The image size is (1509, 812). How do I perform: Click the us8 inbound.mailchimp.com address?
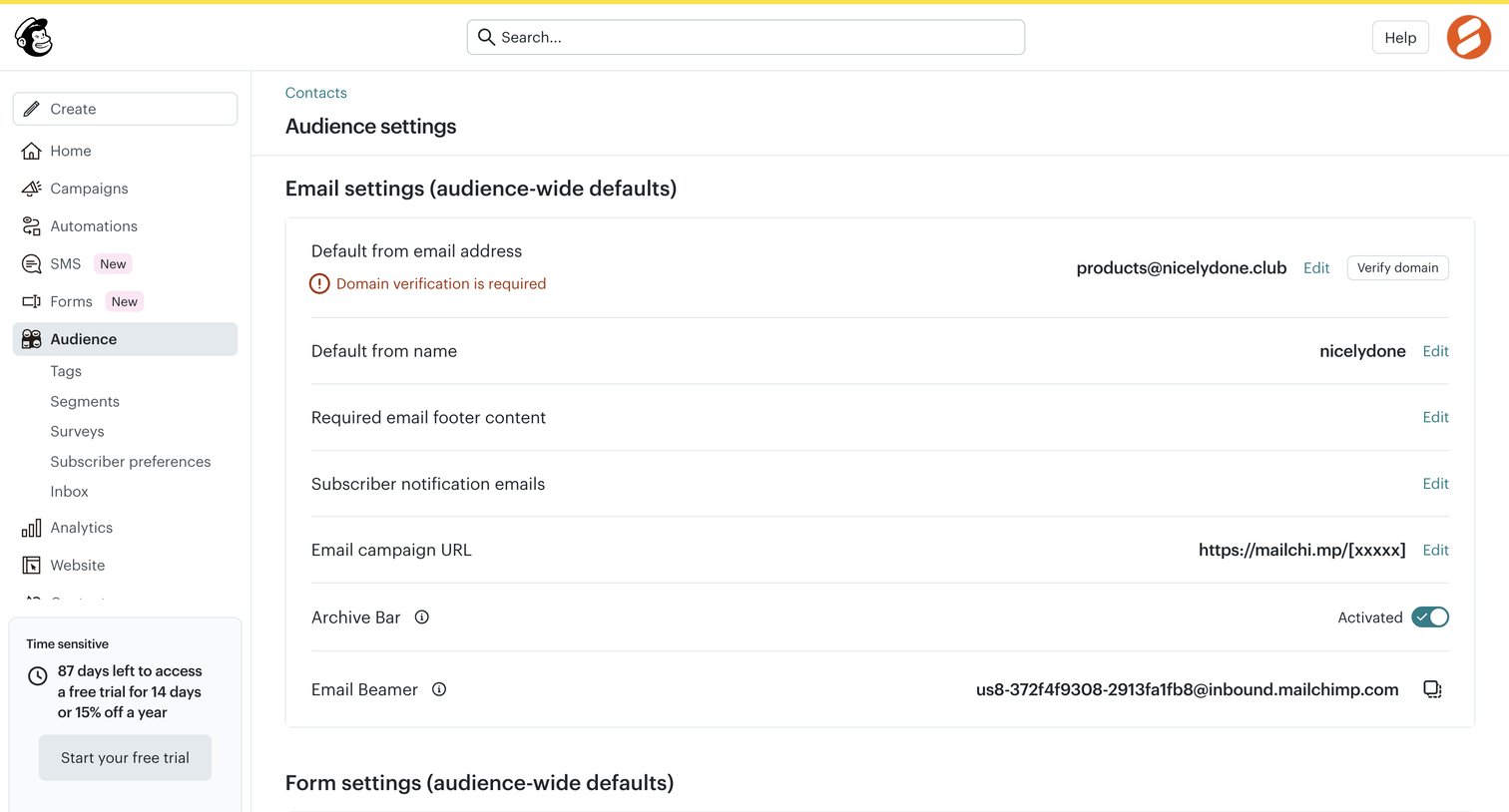(1188, 689)
